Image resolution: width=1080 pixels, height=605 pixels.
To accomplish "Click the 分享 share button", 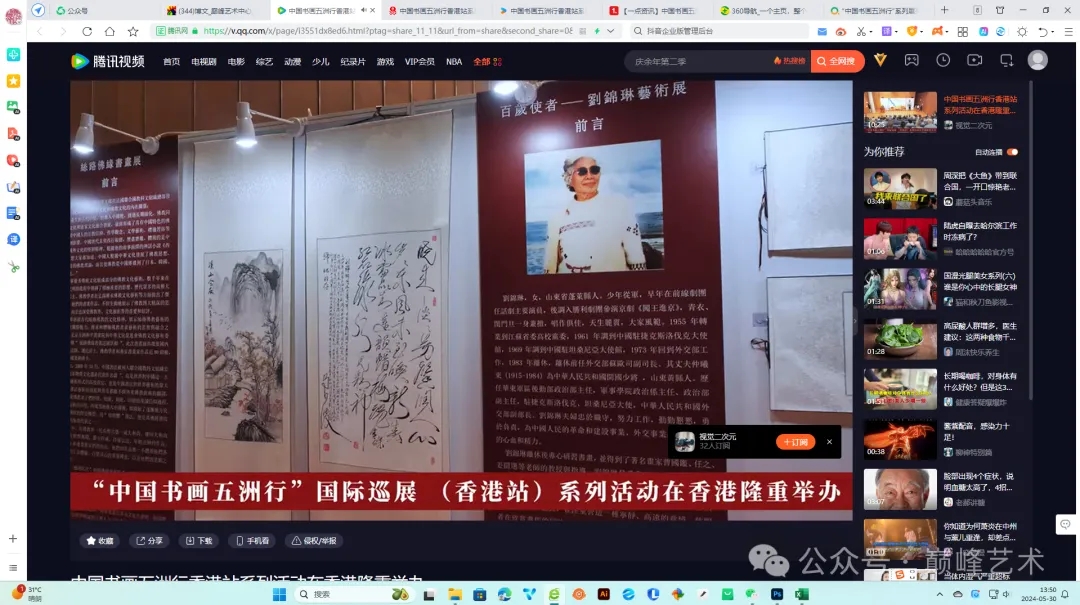I will [149, 541].
